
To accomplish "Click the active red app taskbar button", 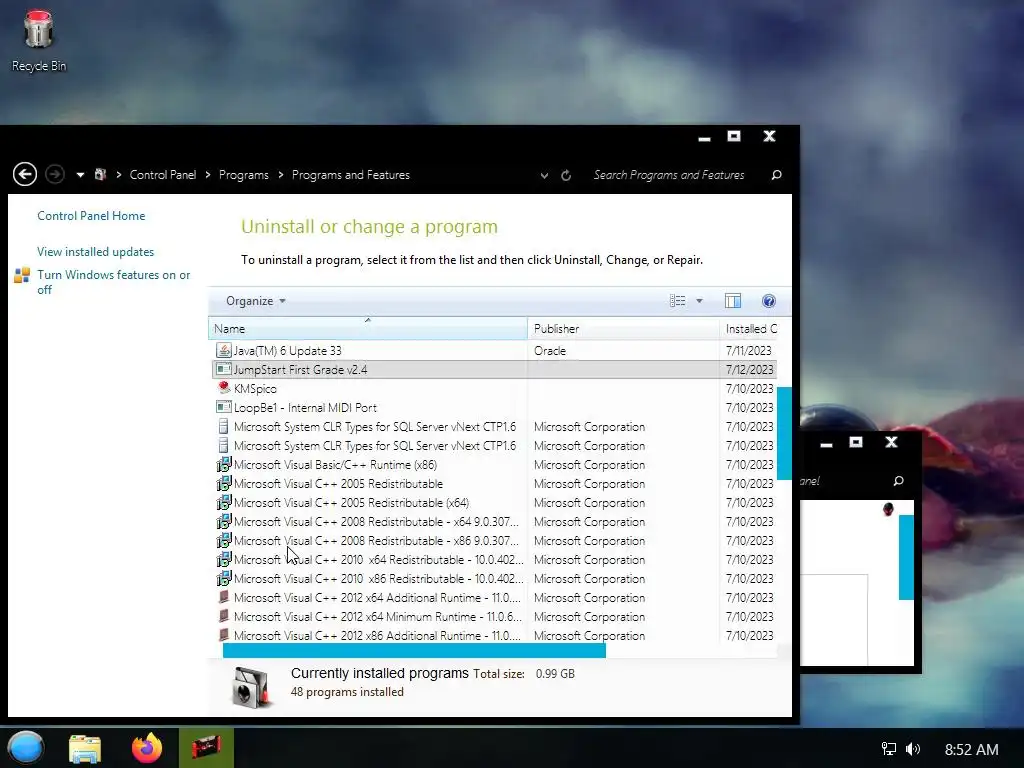I will coord(206,748).
